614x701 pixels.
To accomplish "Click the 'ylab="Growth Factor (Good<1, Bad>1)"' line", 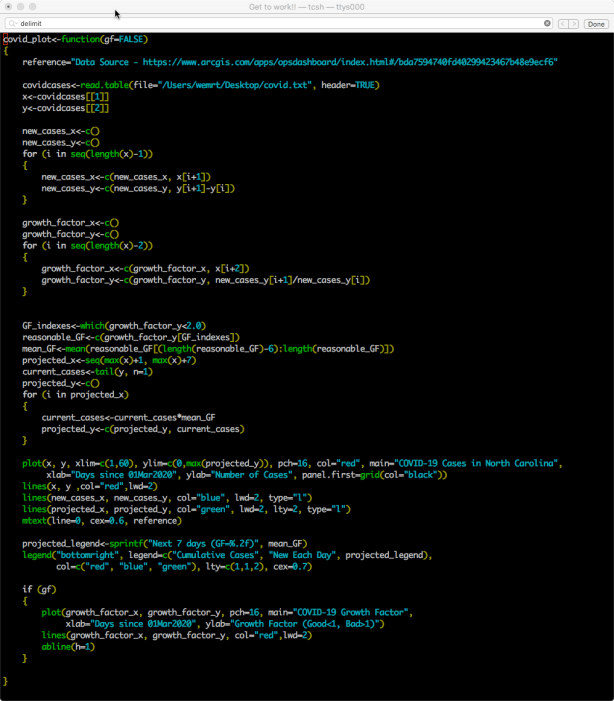I will point(225,624).
